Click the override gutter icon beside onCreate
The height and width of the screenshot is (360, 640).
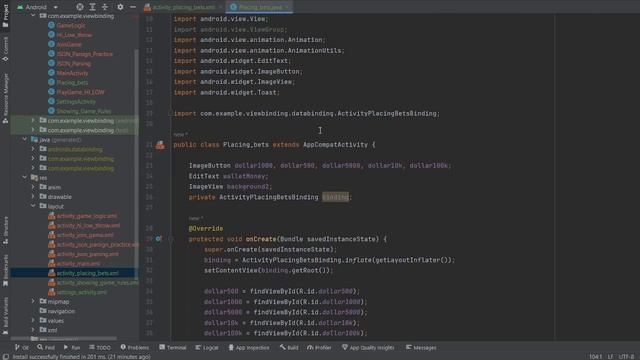(158, 239)
